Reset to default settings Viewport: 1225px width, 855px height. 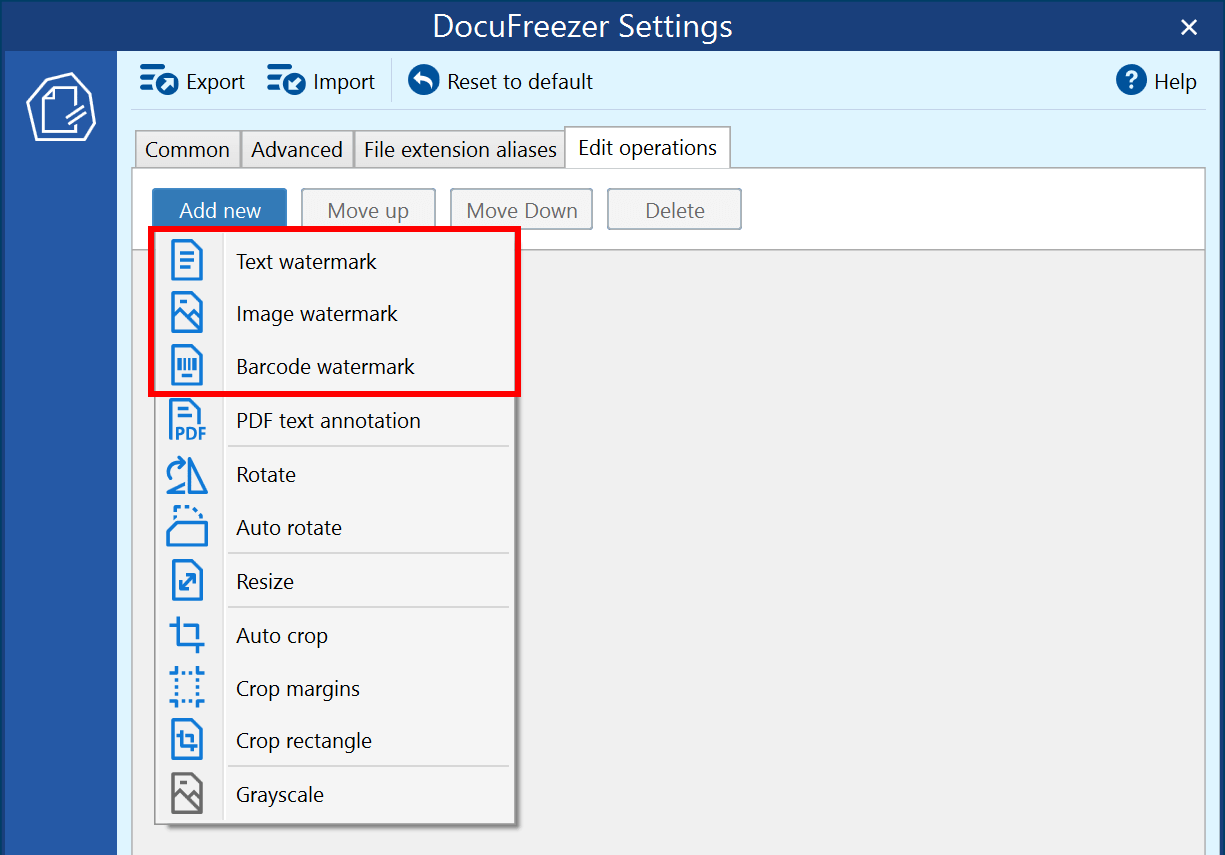pyautogui.click(x=501, y=82)
